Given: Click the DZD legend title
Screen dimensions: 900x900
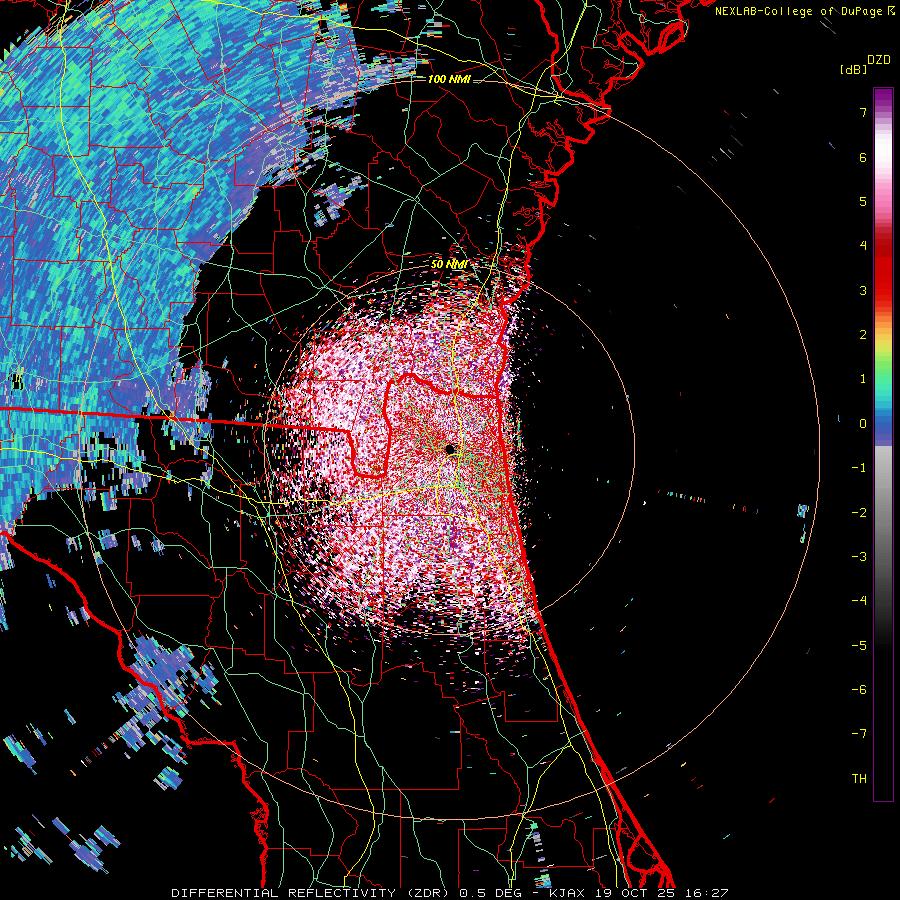Looking at the screenshot, I should click(879, 60).
